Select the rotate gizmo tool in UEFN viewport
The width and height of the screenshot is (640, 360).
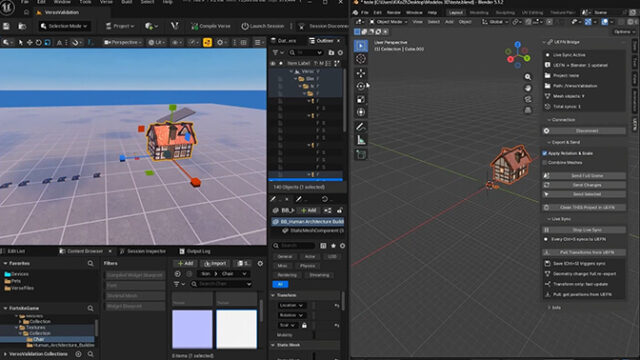(x=38, y=42)
